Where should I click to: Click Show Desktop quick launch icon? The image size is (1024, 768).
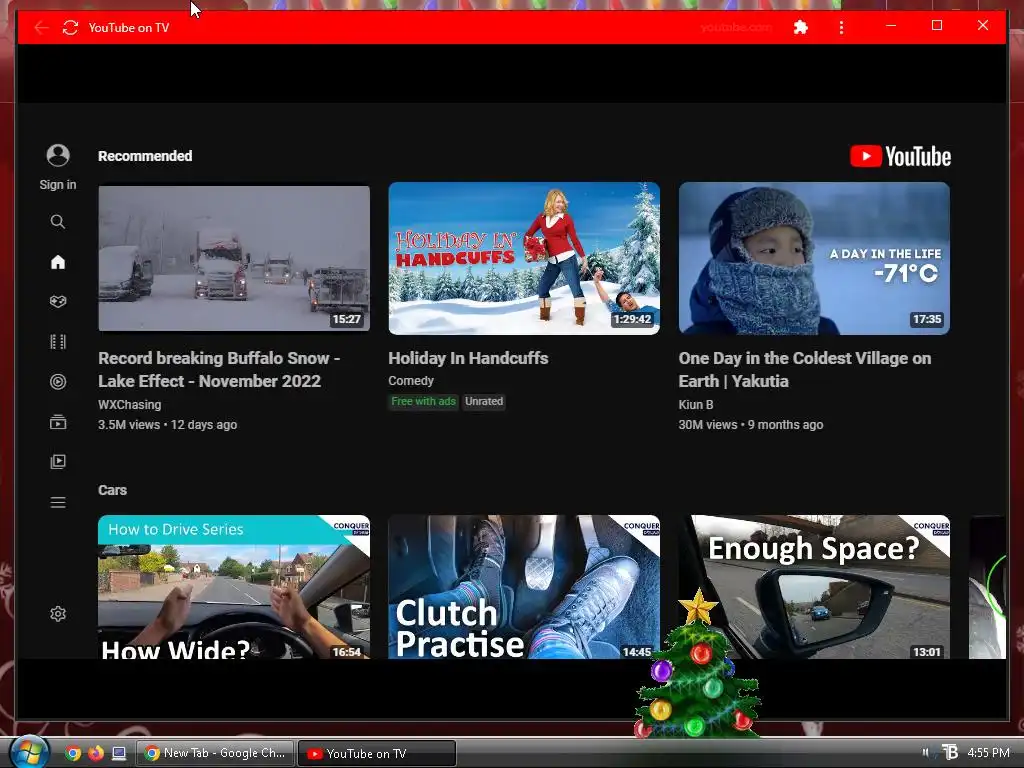pyautogui.click(x=119, y=753)
